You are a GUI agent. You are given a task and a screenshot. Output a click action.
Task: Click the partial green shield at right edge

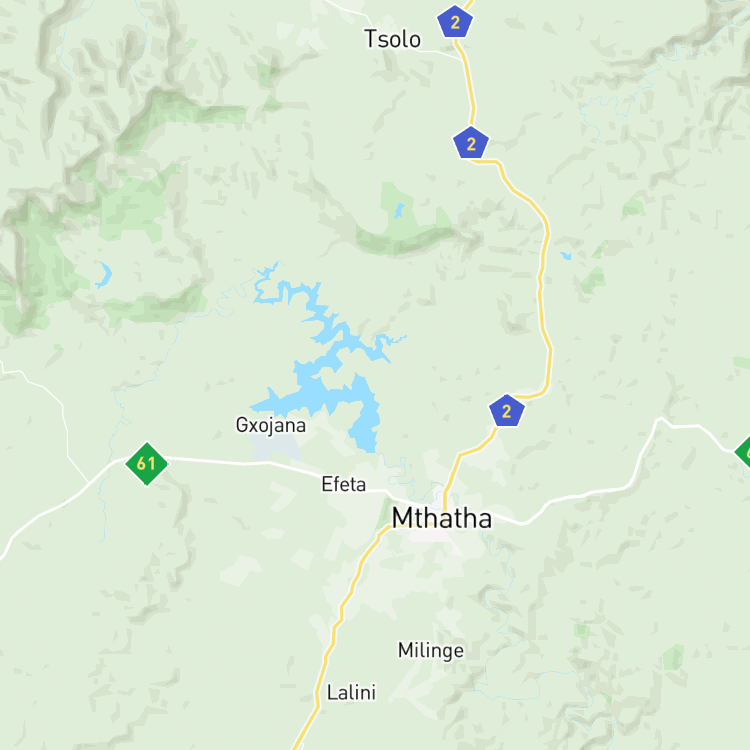coord(743,452)
